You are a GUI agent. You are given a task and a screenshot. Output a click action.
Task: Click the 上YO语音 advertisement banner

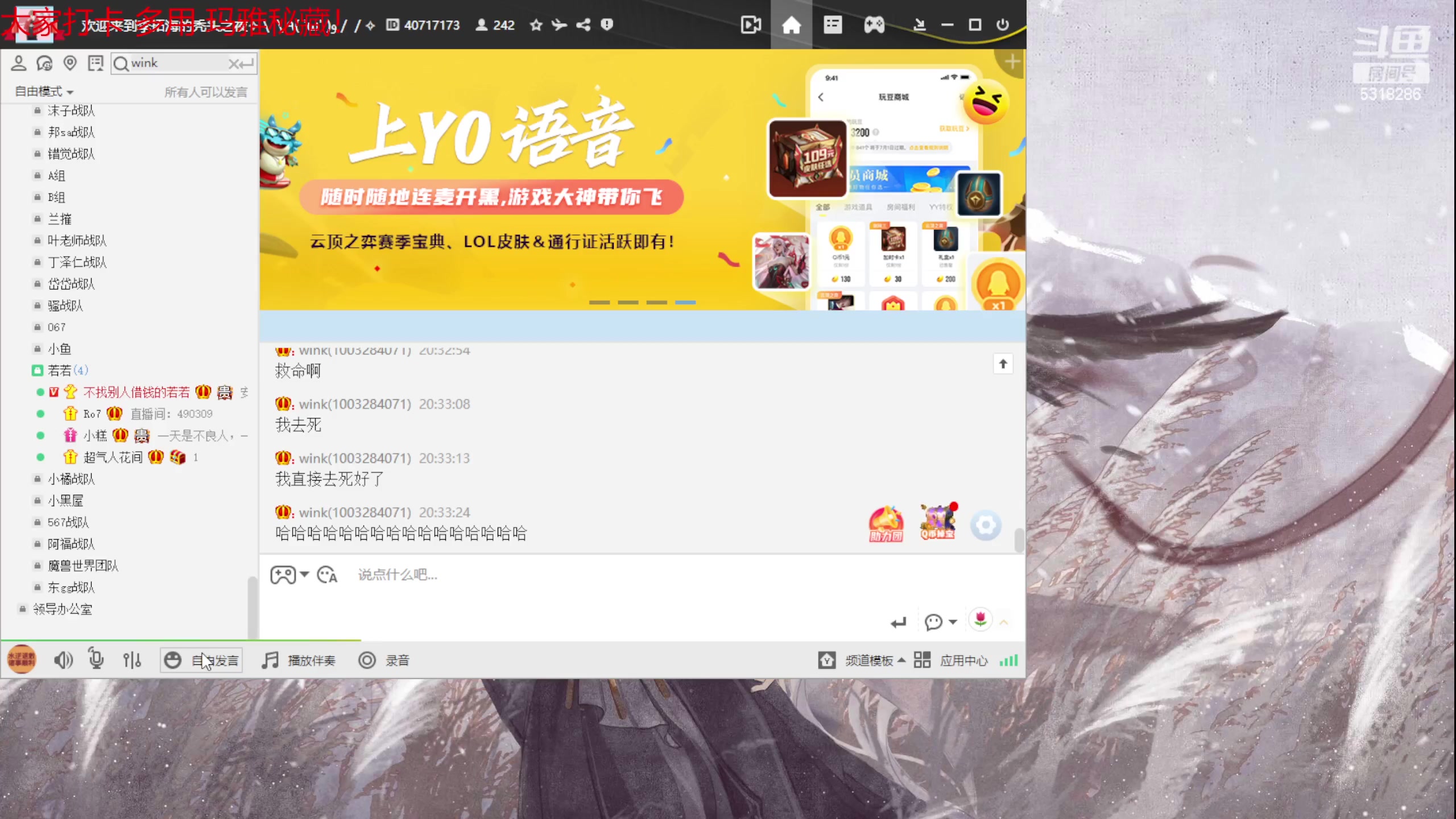[643, 180]
